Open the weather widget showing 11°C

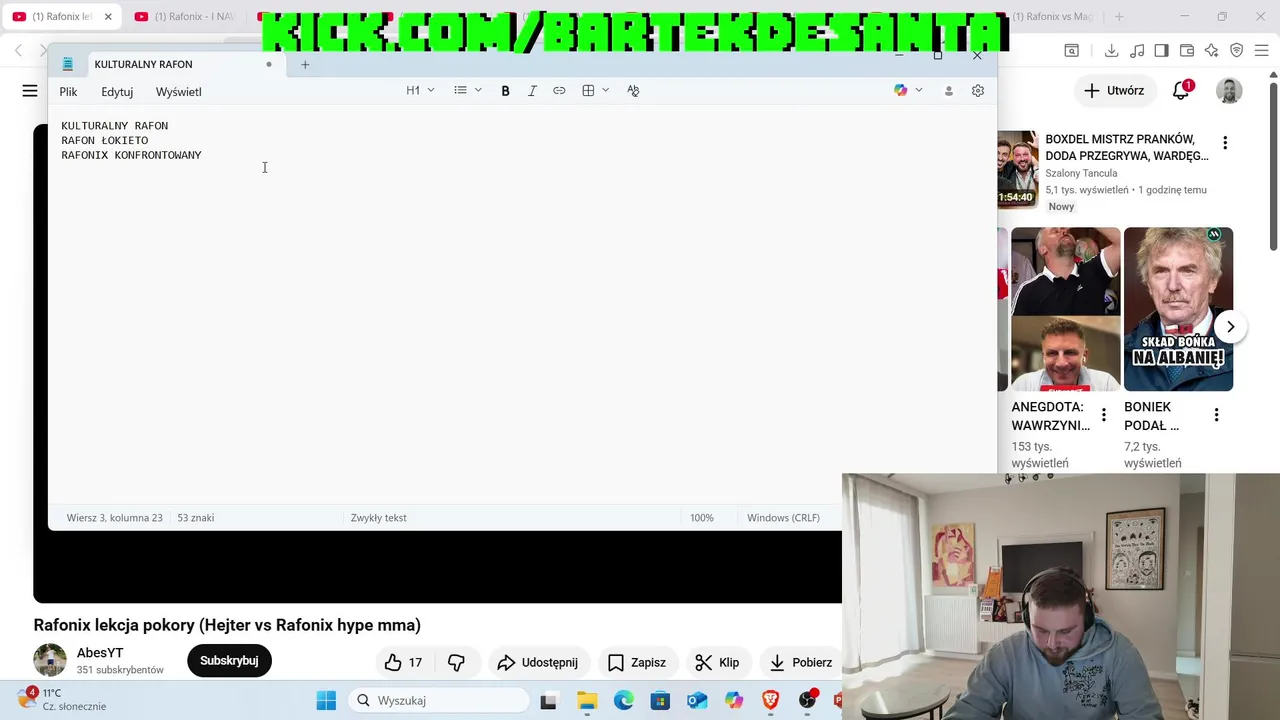click(x=62, y=700)
